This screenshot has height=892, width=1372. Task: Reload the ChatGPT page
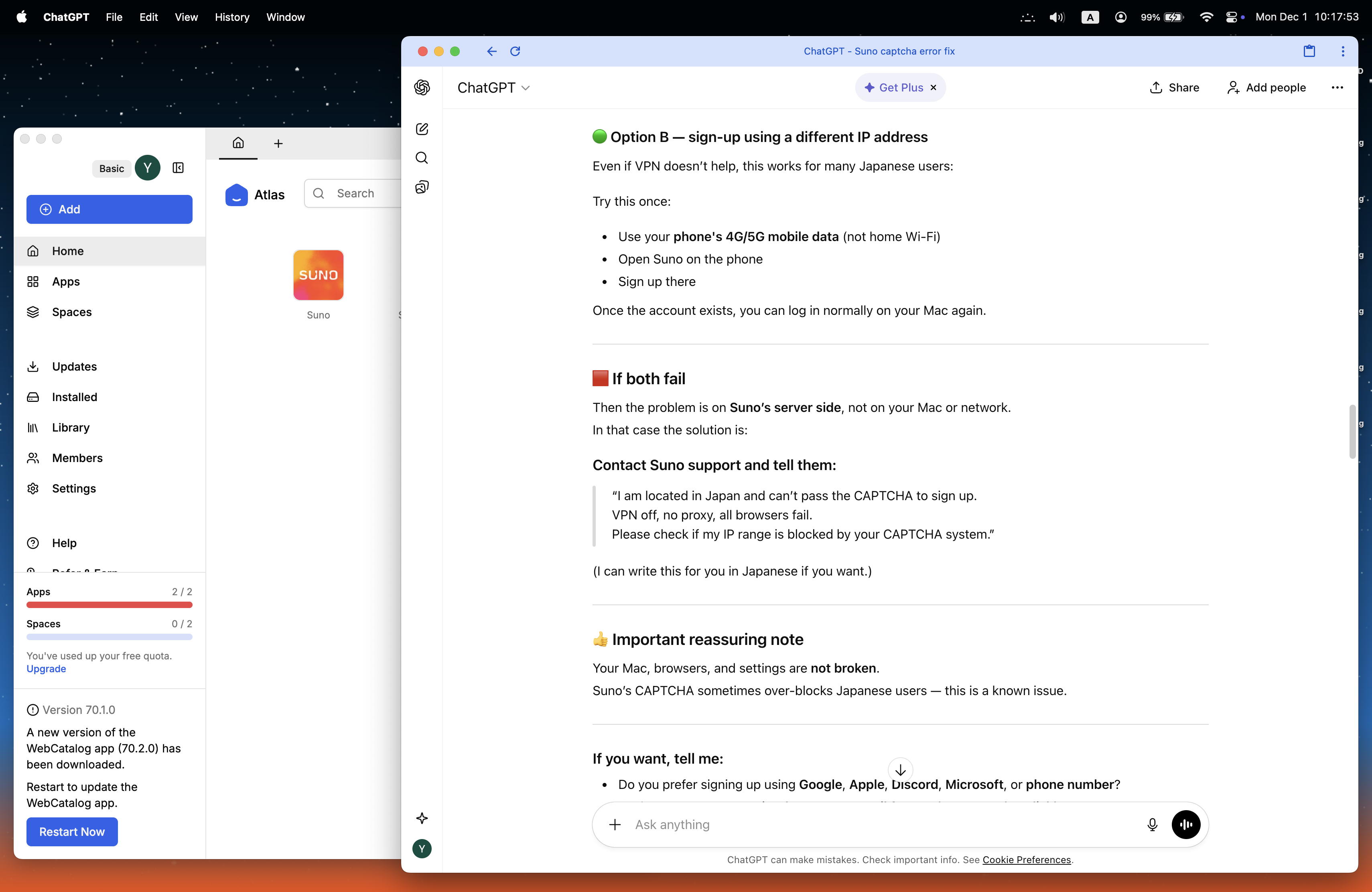coord(516,51)
